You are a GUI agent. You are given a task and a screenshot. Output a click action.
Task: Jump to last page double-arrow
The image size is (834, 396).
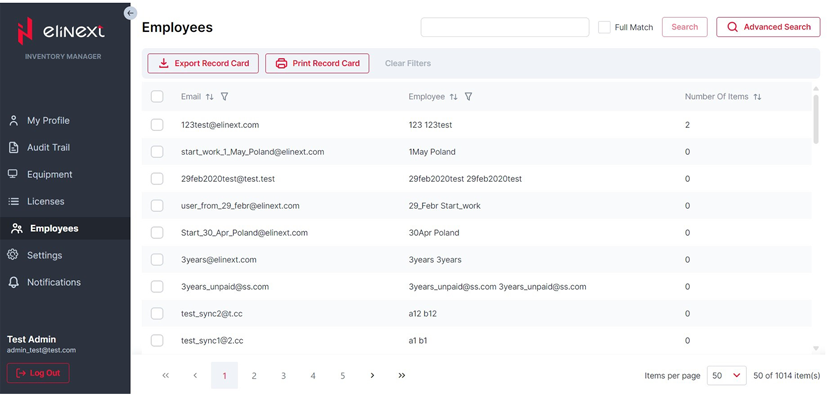(402, 375)
